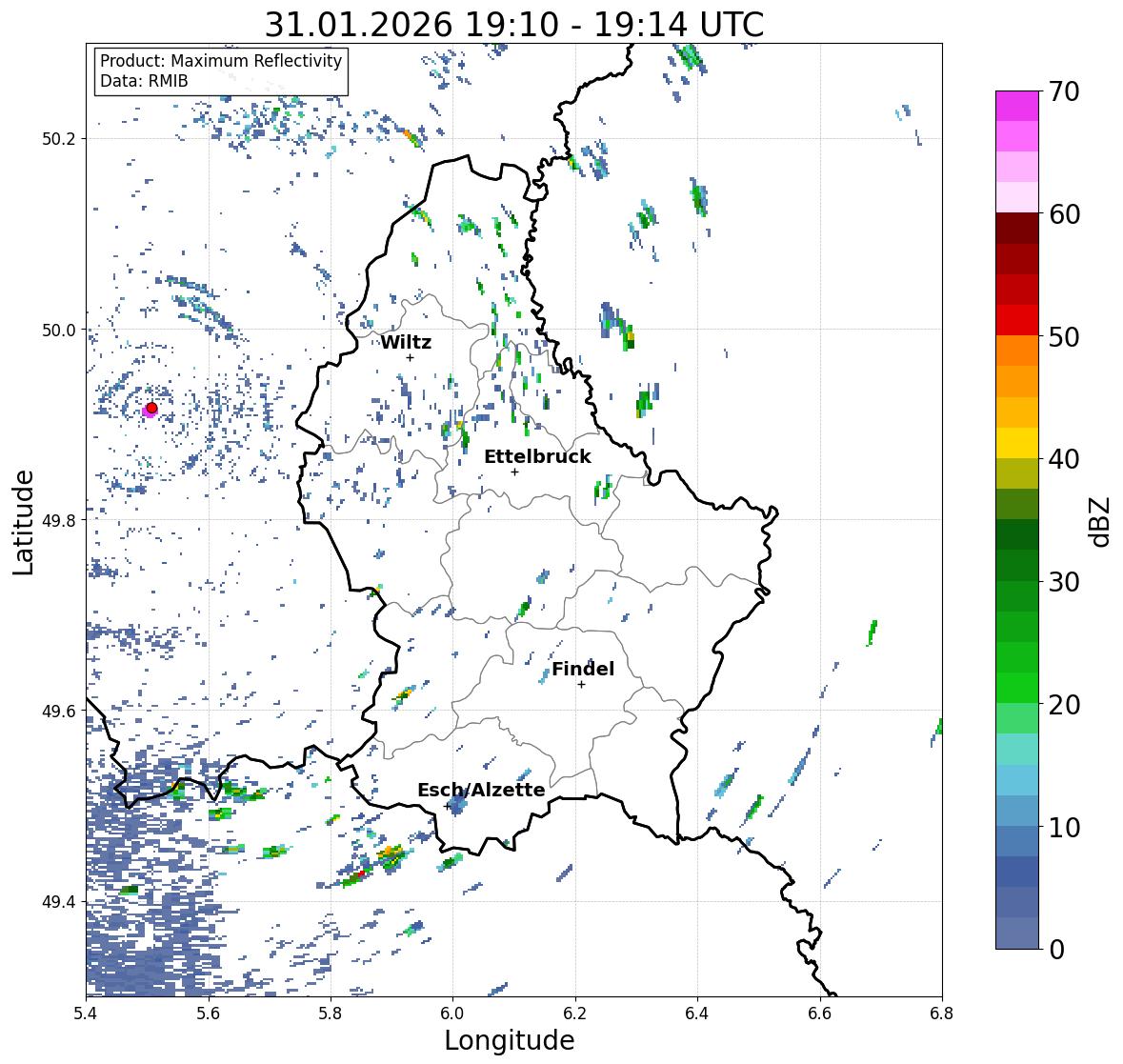Screen dimensions: 1123x1064
Task: Click the 20 dBZ tick label
Action: (1064, 705)
